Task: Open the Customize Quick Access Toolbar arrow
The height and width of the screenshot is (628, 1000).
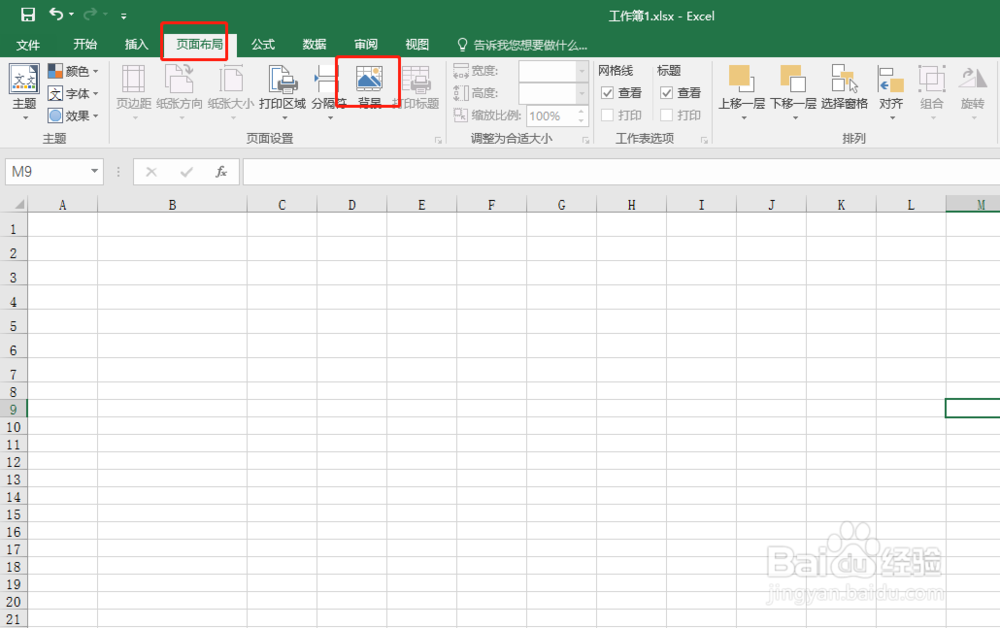Action: pos(124,16)
